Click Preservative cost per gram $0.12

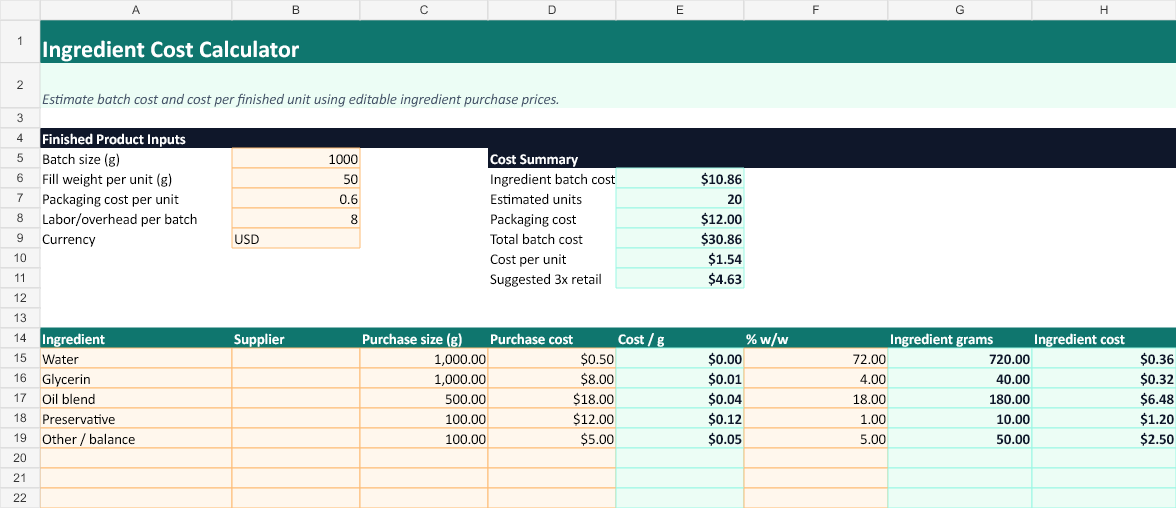(x=680, y=419)
